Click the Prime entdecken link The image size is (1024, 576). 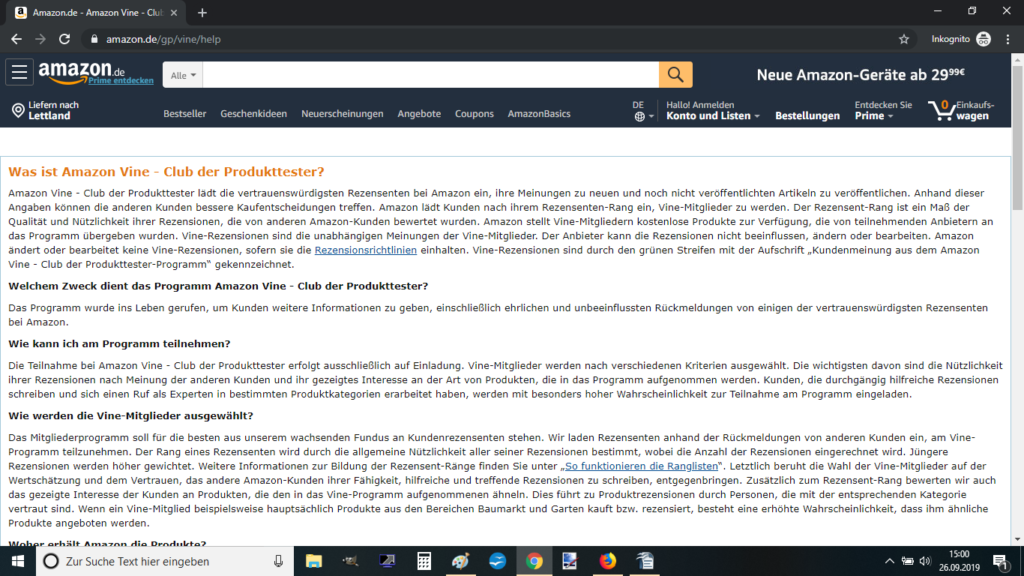click(121, 80)
